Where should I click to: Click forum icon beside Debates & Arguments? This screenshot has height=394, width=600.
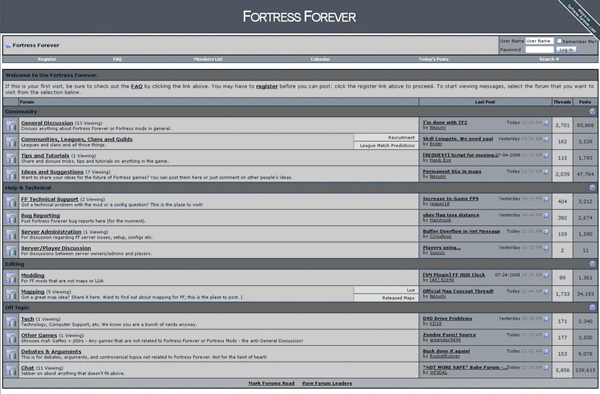coord(11,354)
